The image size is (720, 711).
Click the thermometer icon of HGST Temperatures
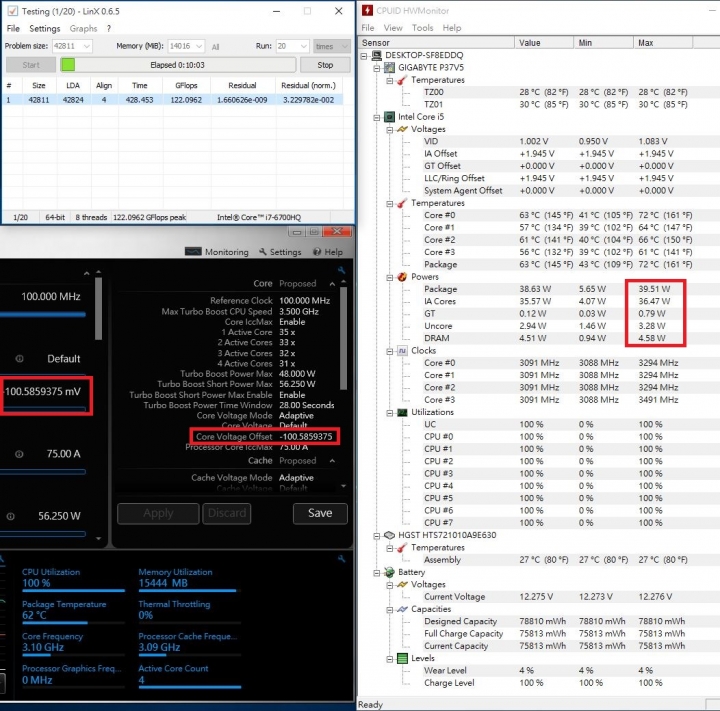click(x=402, y=547)
